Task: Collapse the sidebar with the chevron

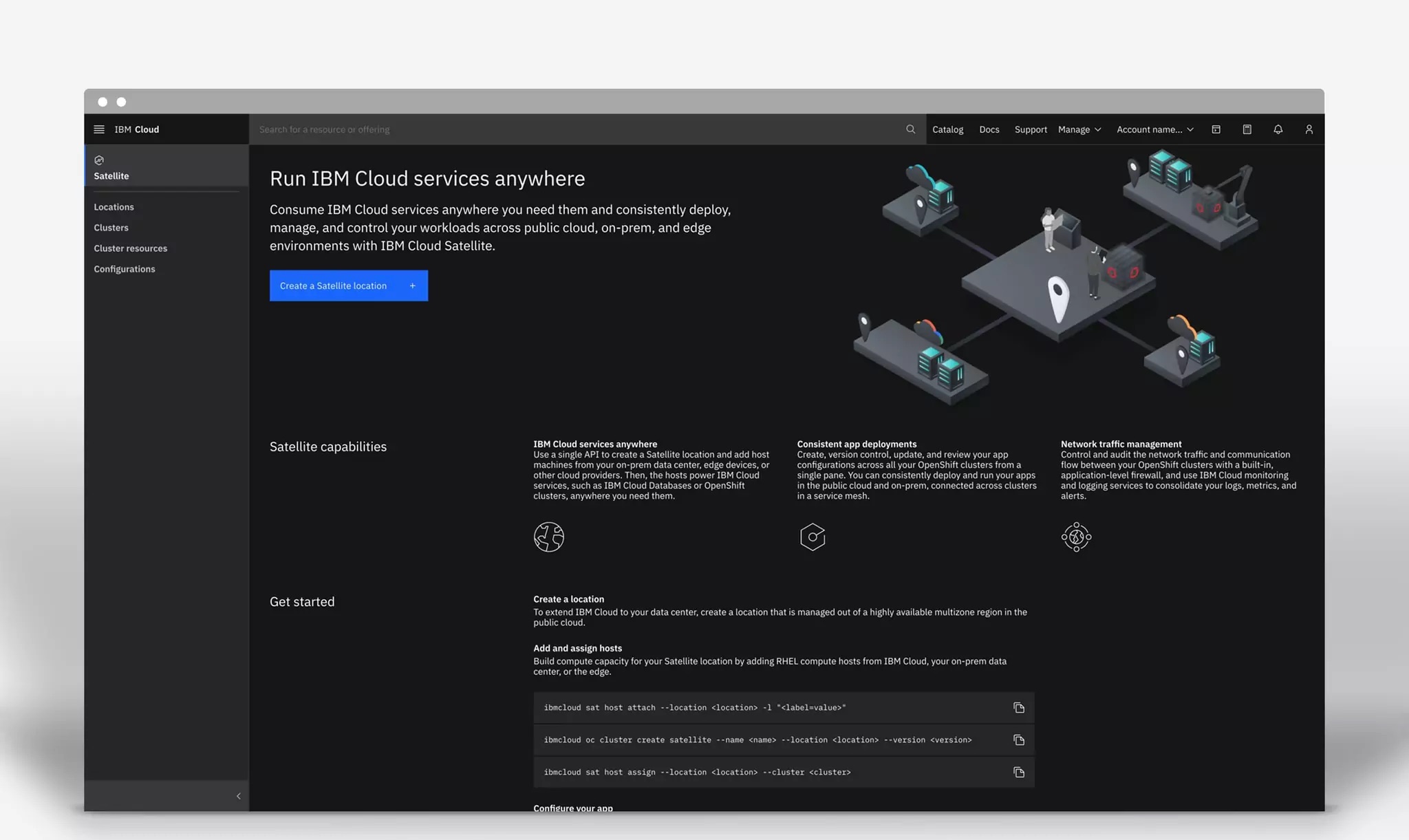Action: pos(239,796)
